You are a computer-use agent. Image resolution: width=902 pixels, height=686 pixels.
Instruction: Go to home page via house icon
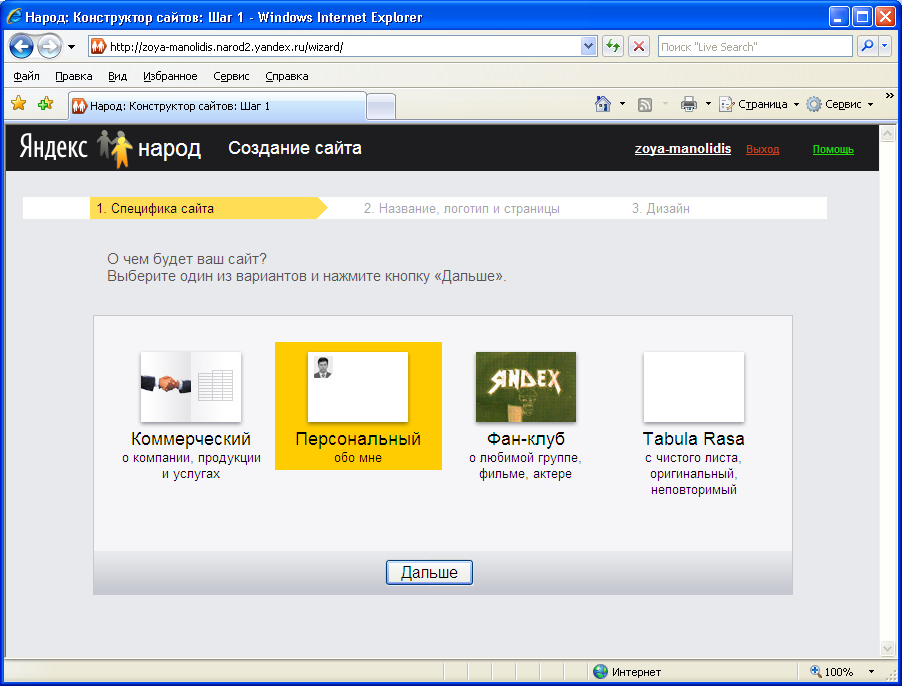(603, 104)
